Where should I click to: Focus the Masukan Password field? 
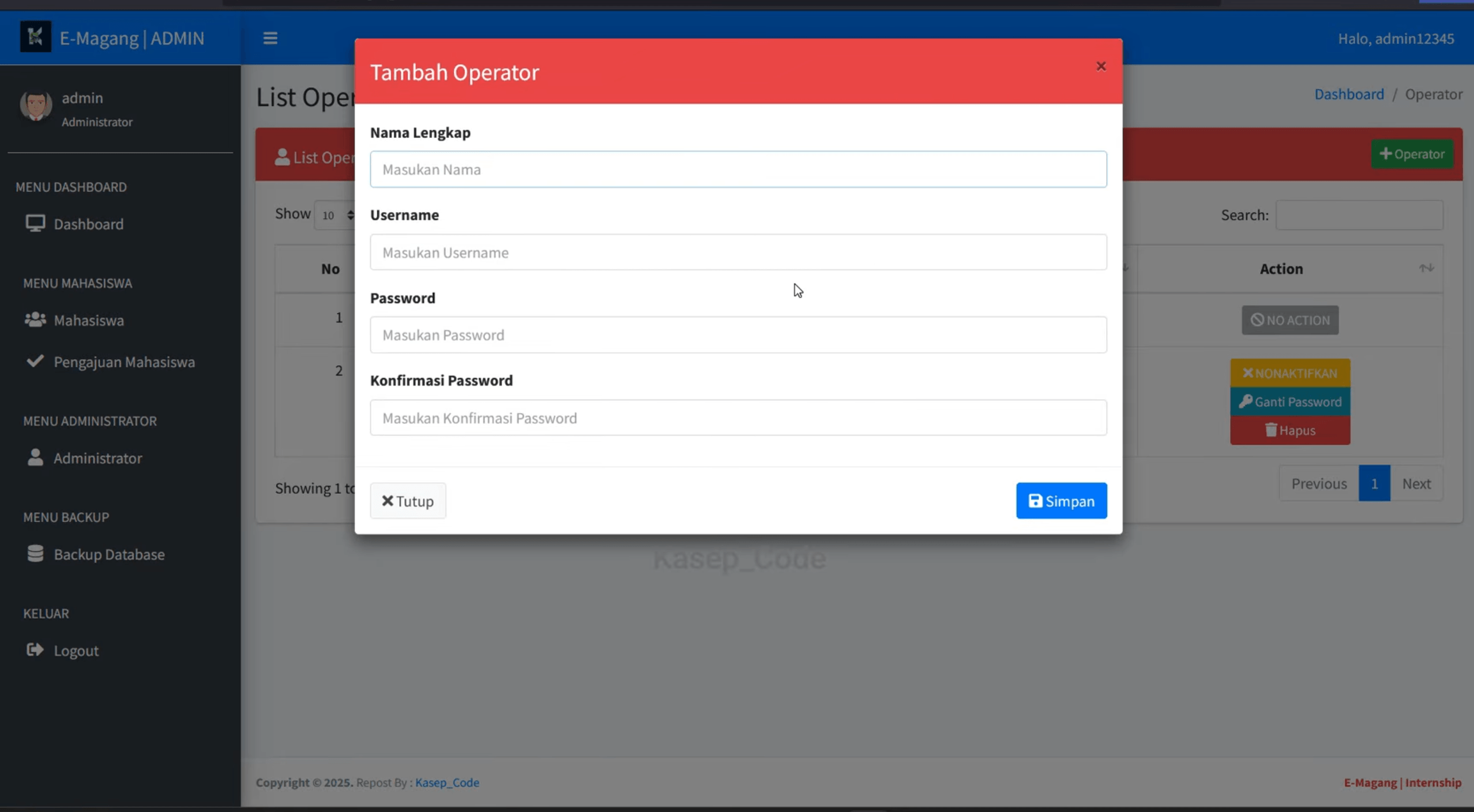(x=738, y=335)
